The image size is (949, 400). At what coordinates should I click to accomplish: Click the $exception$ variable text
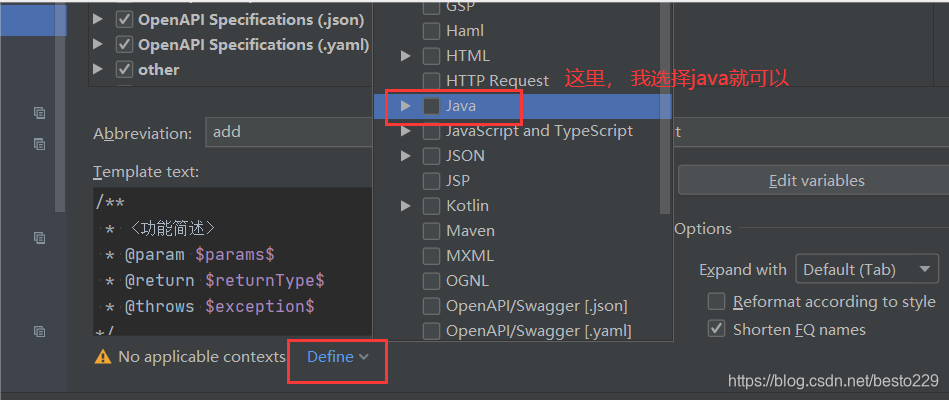[260, 306]
